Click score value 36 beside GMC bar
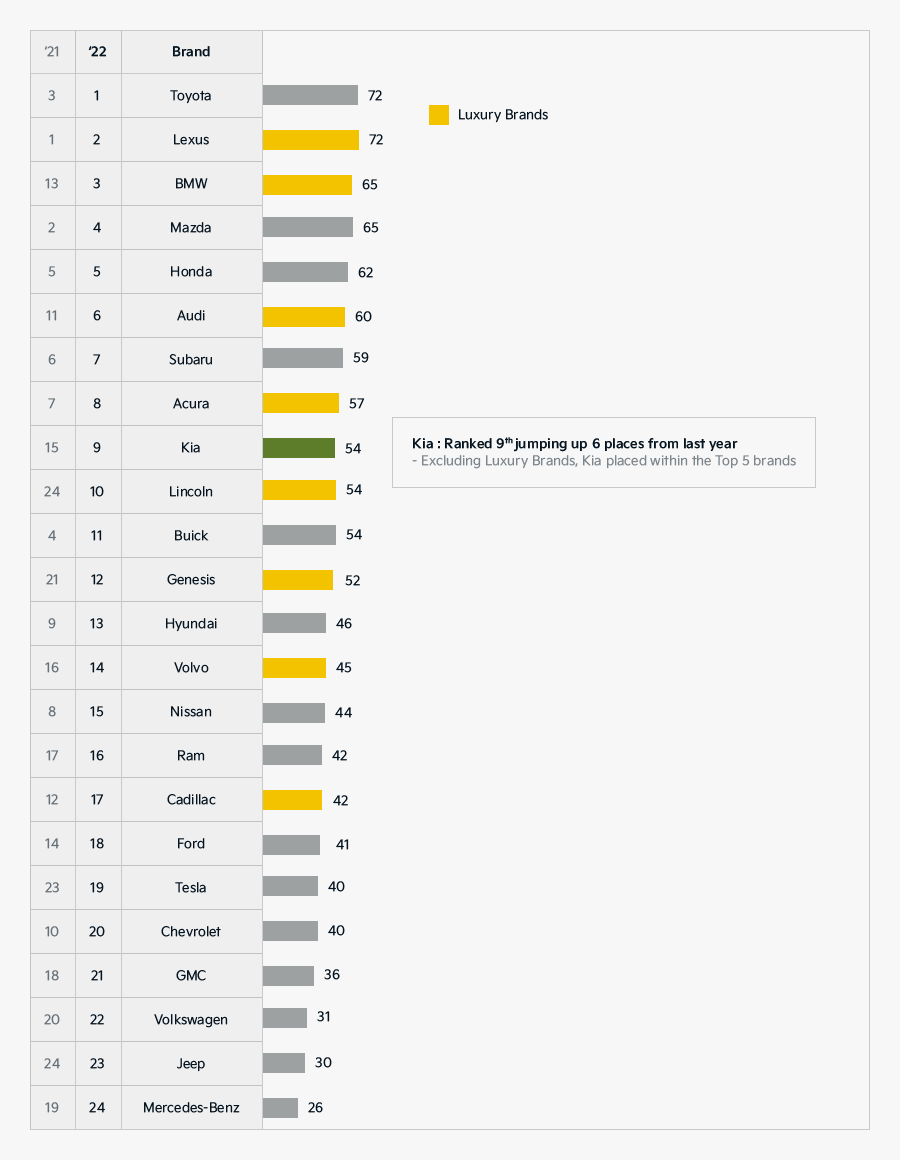The image size is (900, 1160). point(332,974)
